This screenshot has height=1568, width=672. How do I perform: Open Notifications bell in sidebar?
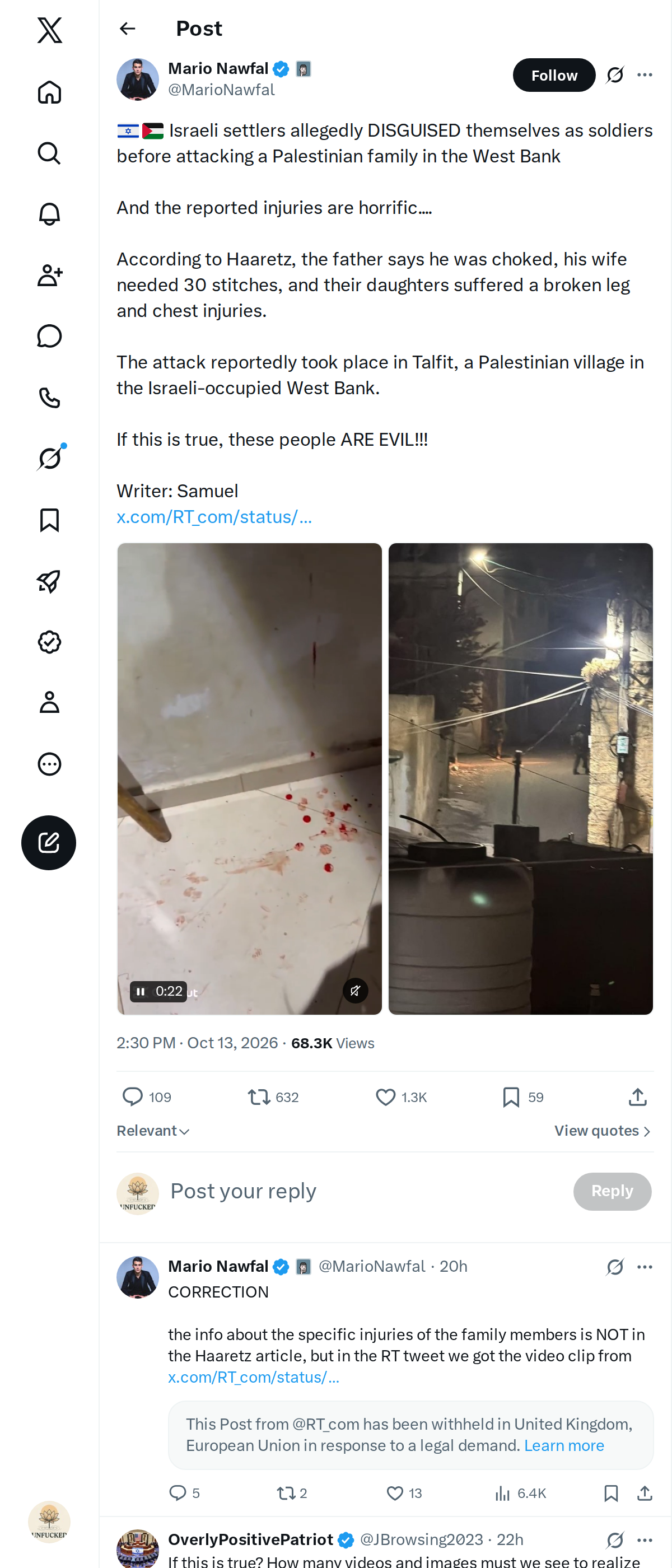(x=49, y=214)
